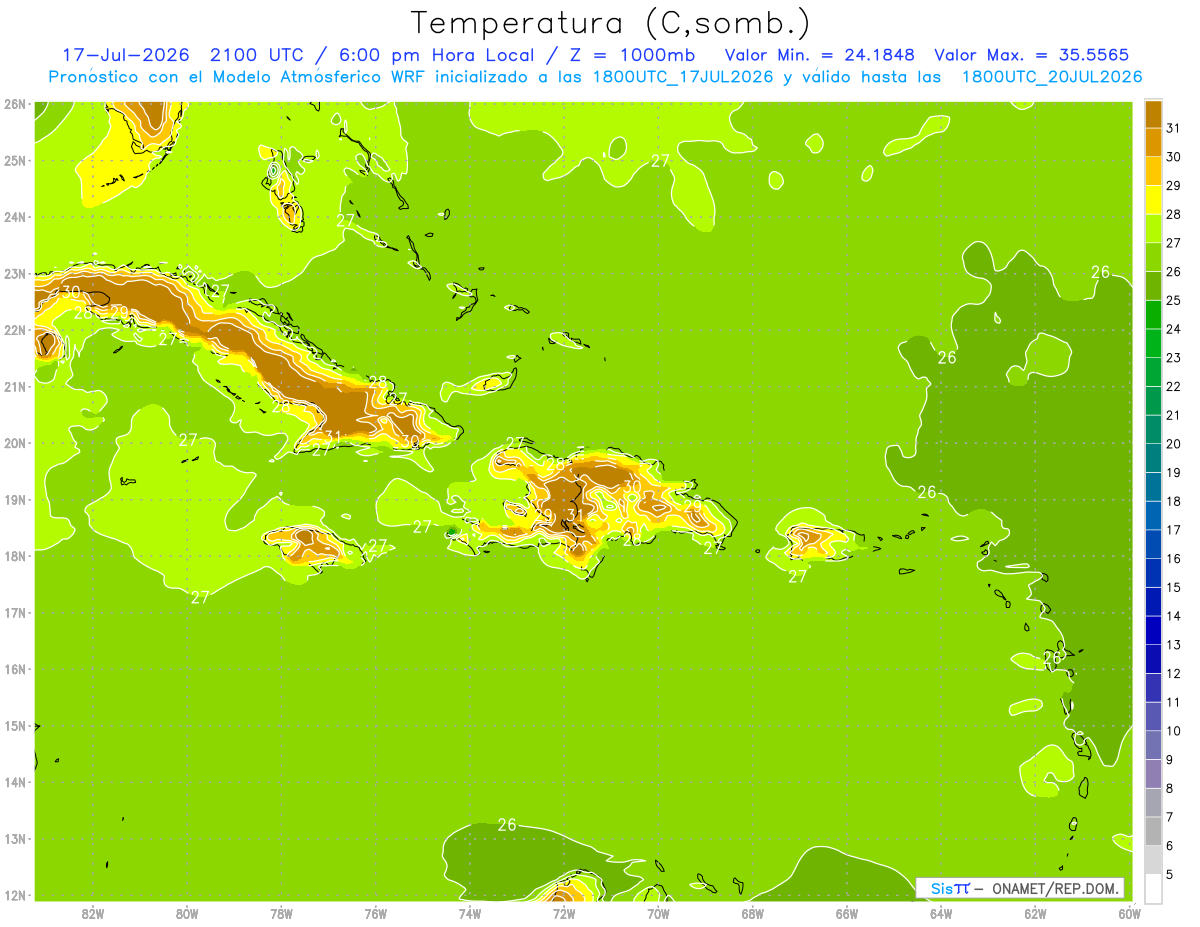
Task: Click the '21N' latitude axis label
Action: [14, 386]
